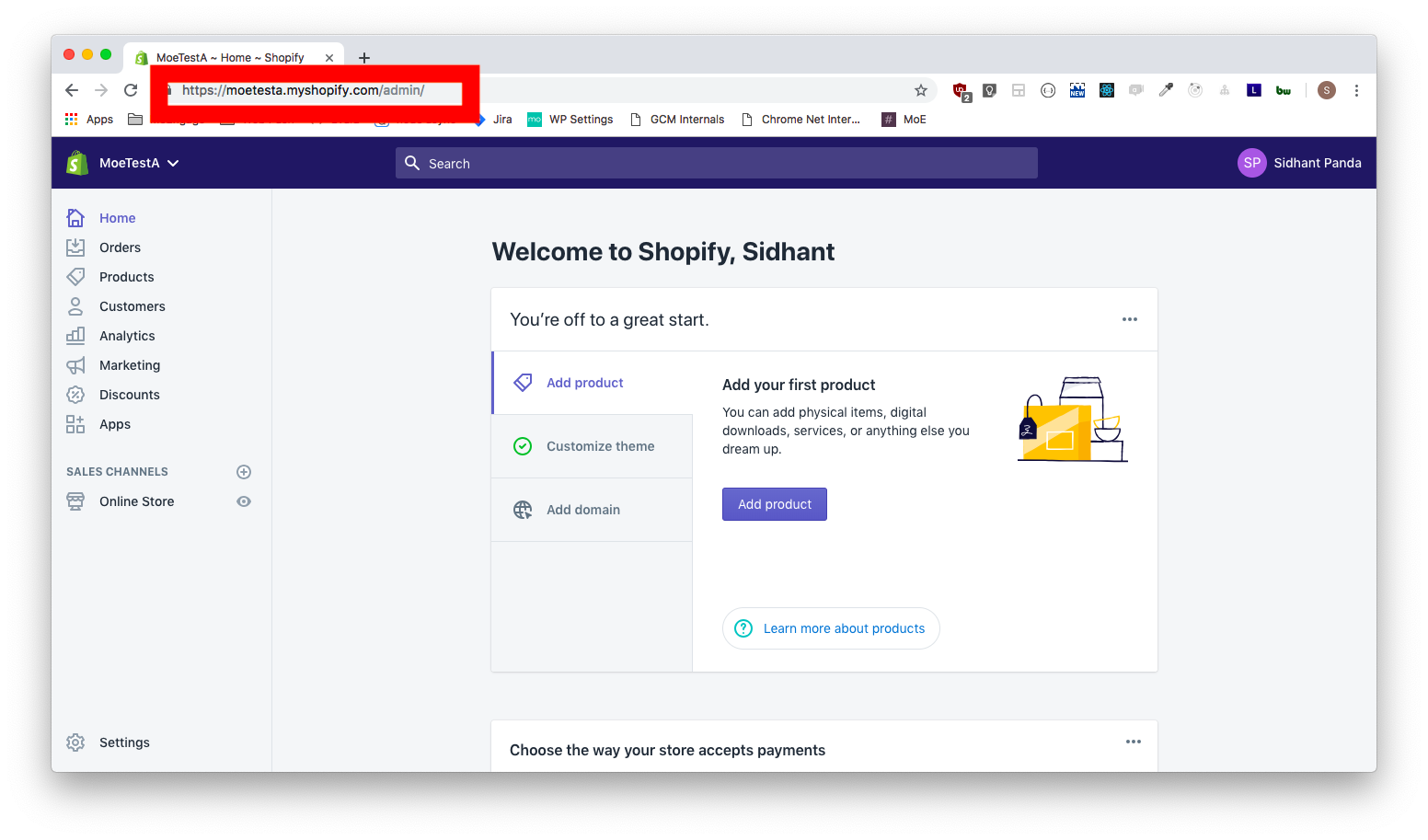1428x840 pixels.
Task: Open Online Store sales channel
Action: tap(136, 501)
